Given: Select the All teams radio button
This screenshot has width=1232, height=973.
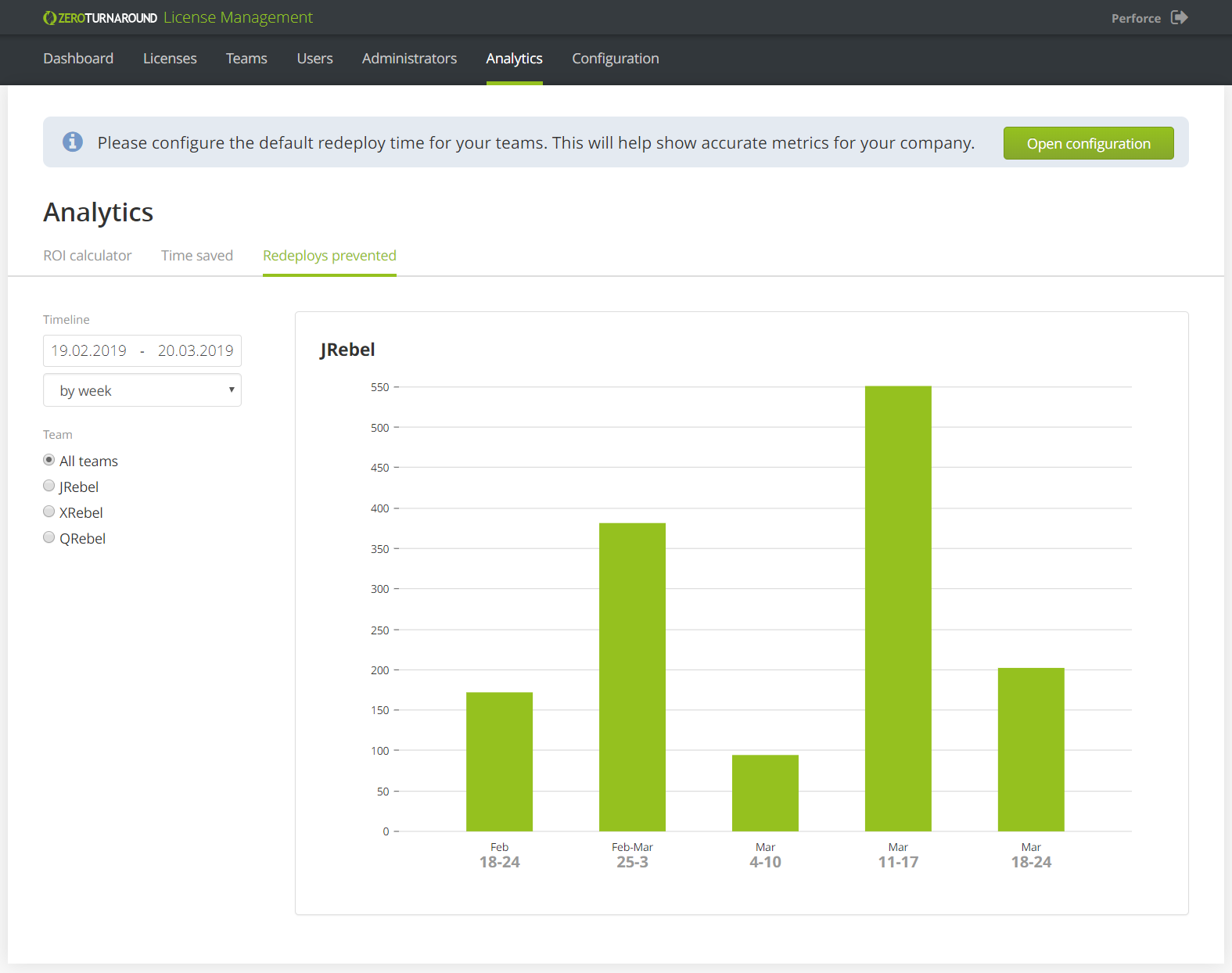Looking at the screenshot, I should [x=48, y=460].
